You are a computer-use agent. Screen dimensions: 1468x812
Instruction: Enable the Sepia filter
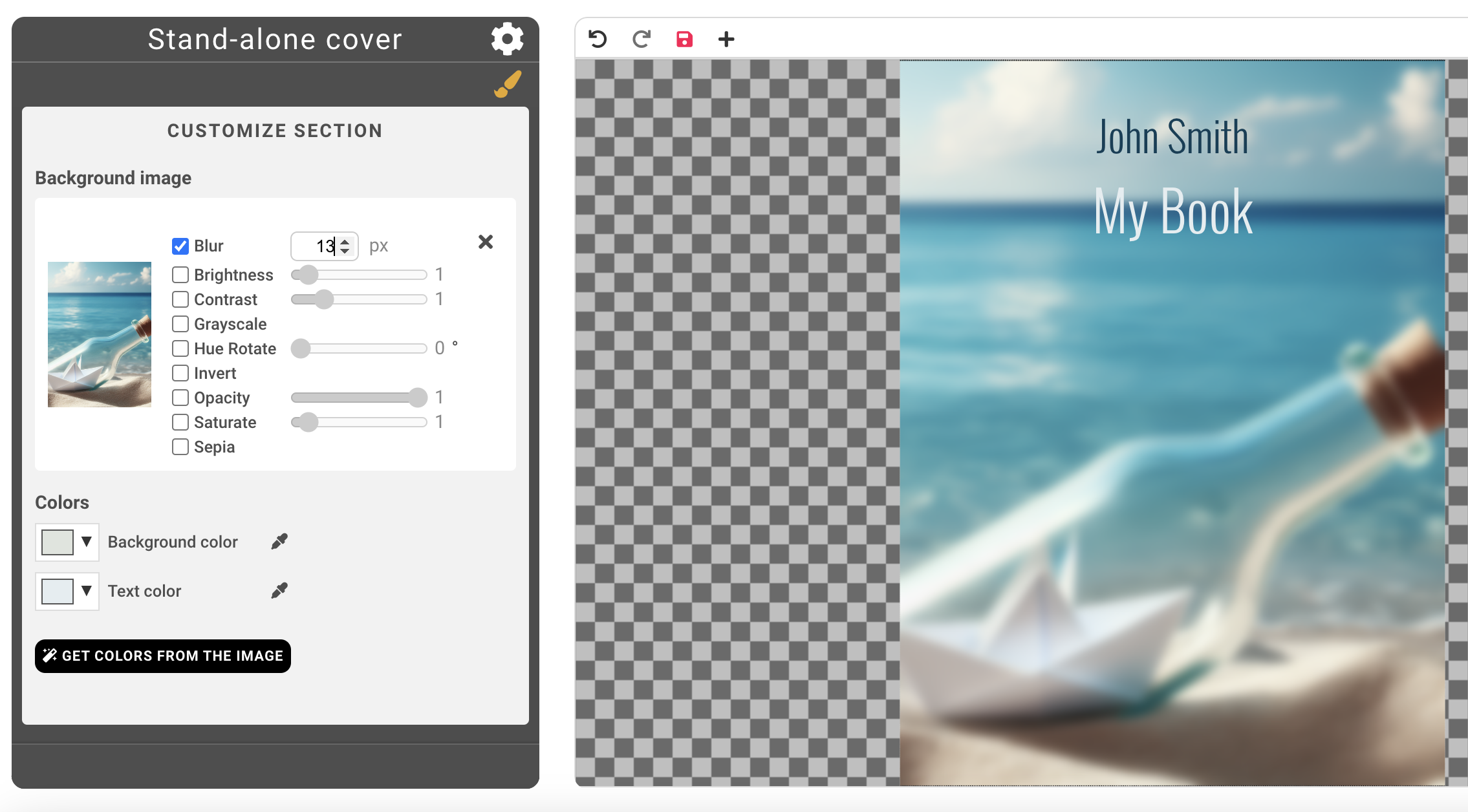[x=179, y=446]
